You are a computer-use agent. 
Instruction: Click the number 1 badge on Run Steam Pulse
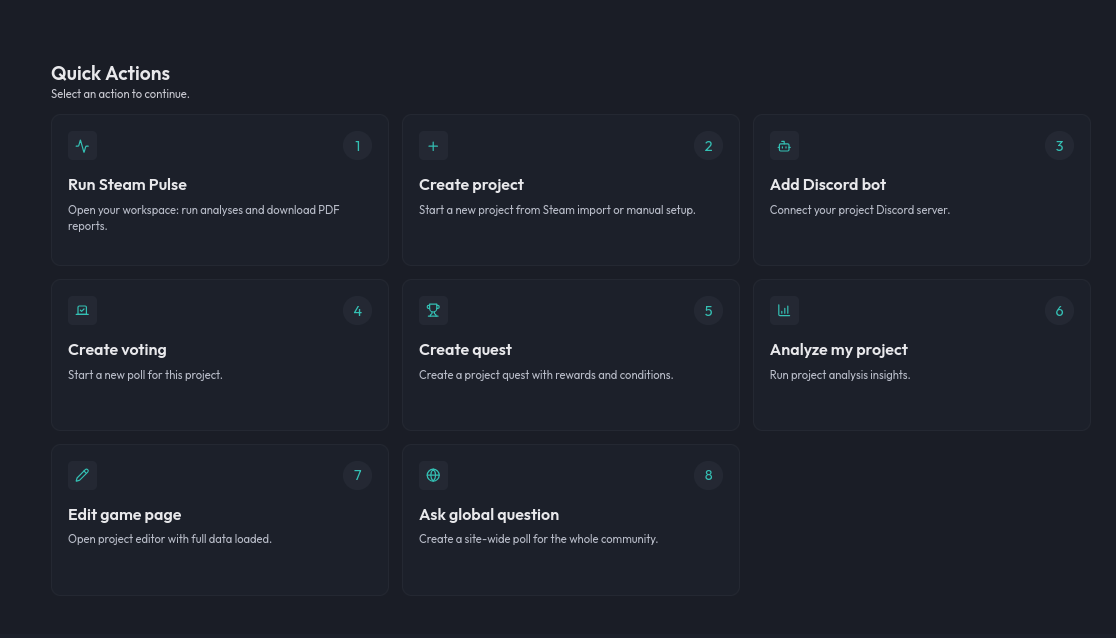pyautogui.click(x=357, y=145)
